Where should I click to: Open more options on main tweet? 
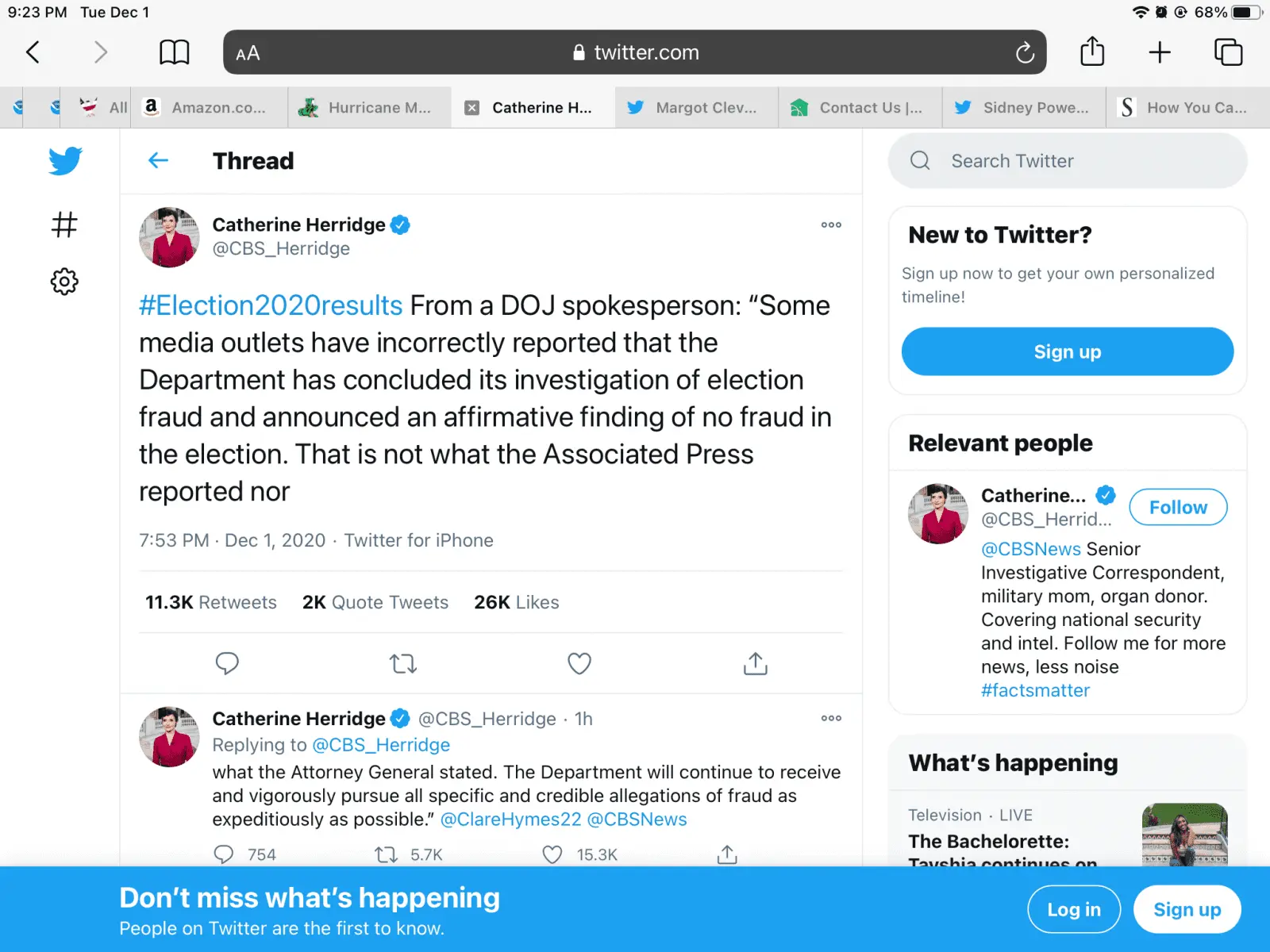pyautogui.click(x=831, y=225)
